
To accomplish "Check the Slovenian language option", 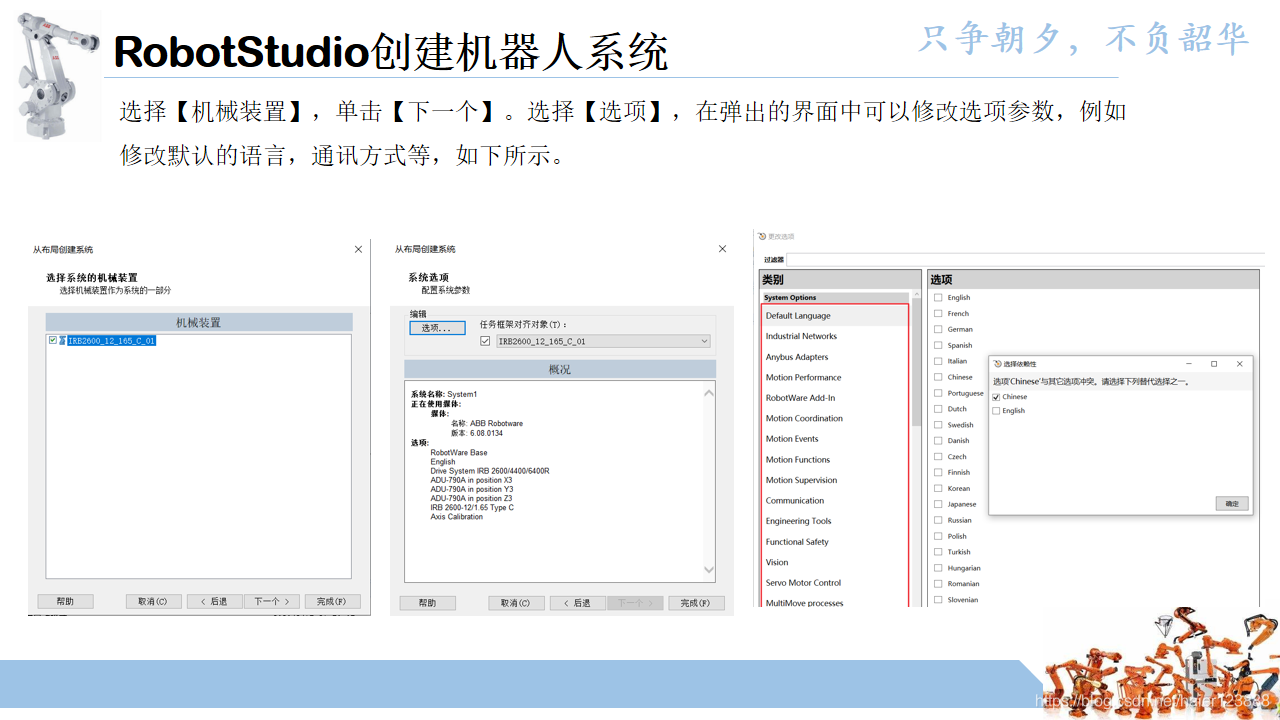I will (938, 600).
